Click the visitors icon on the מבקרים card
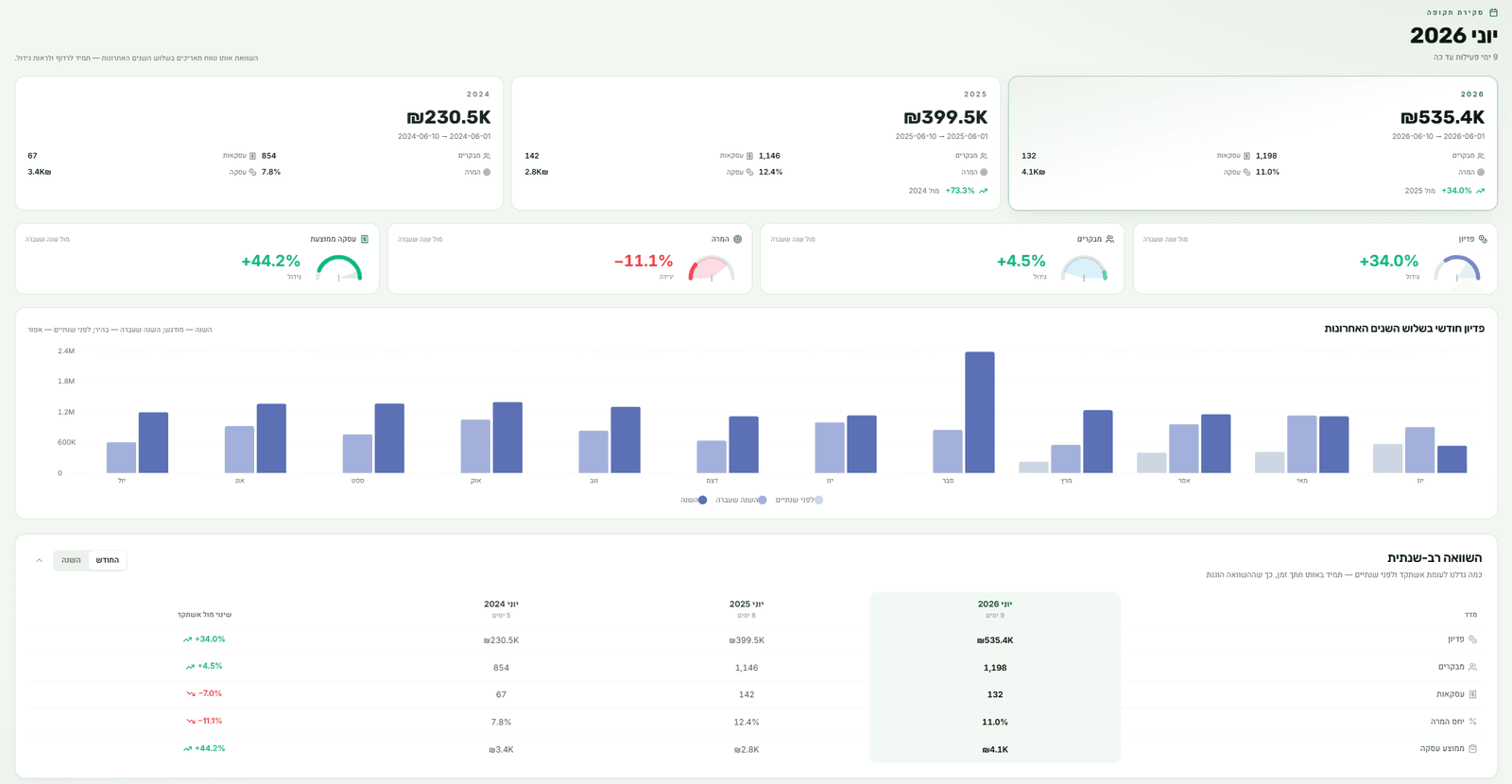The height and width of the screenshot is (784, 1512). [1109, 239]
